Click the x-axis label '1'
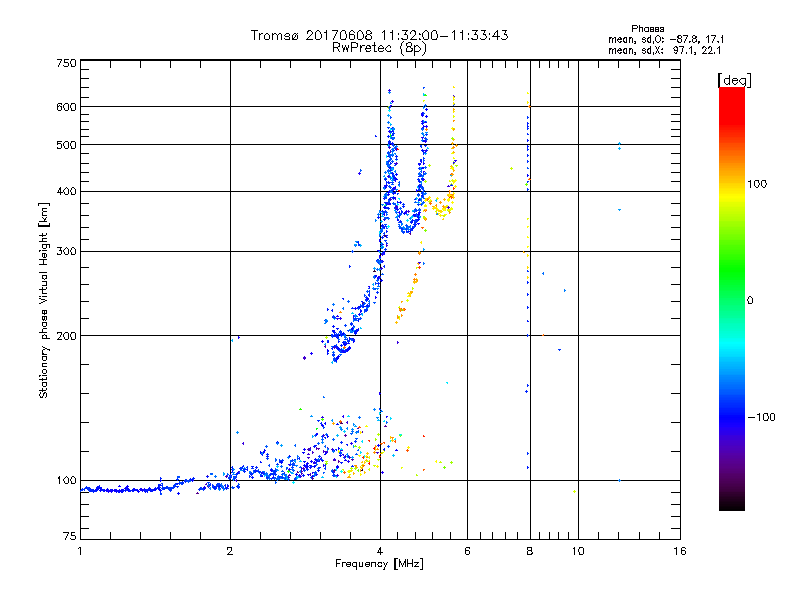800x600 pixels. coord(80,551)
